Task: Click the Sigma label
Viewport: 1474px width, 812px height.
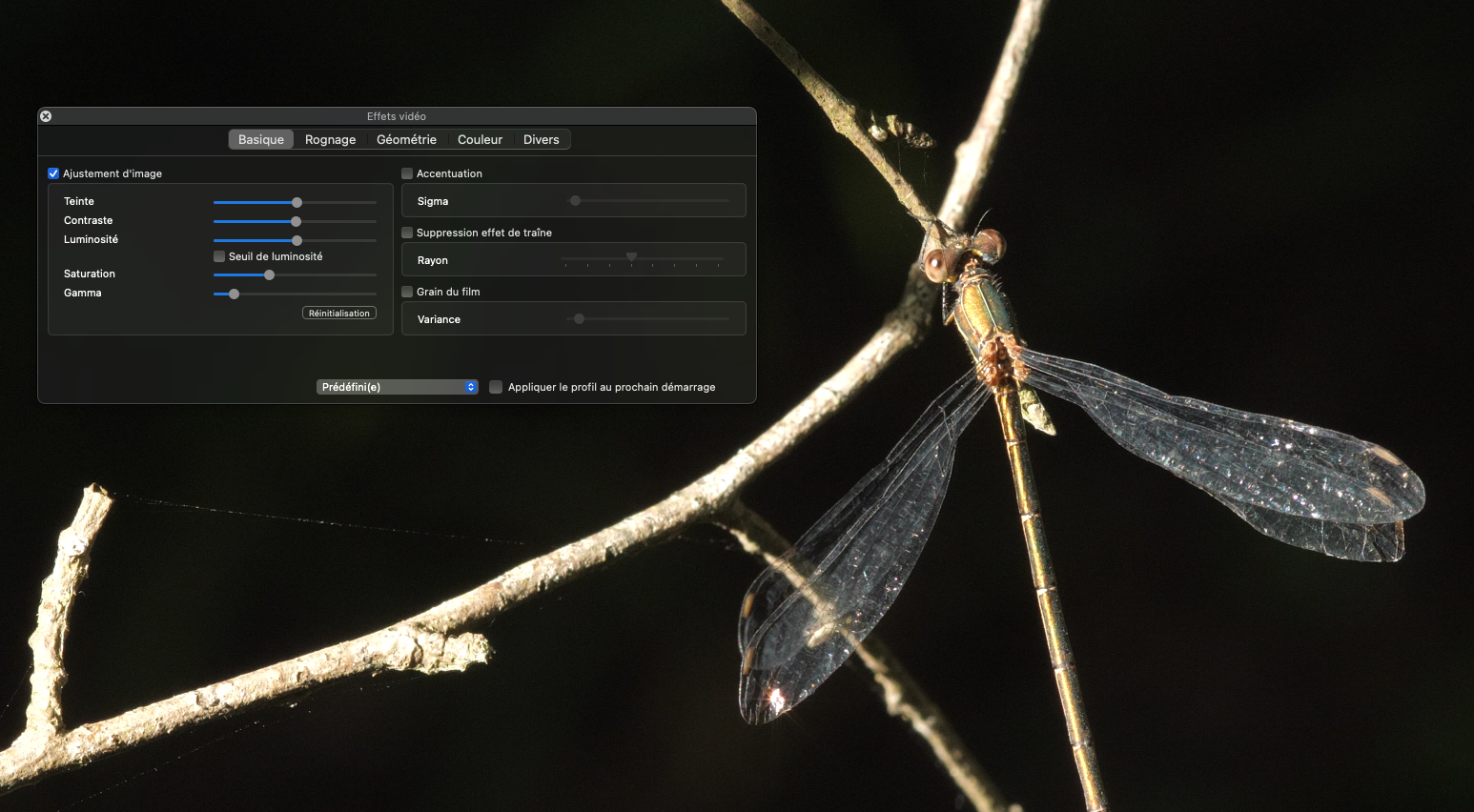Action: click(x=433, y=201)
